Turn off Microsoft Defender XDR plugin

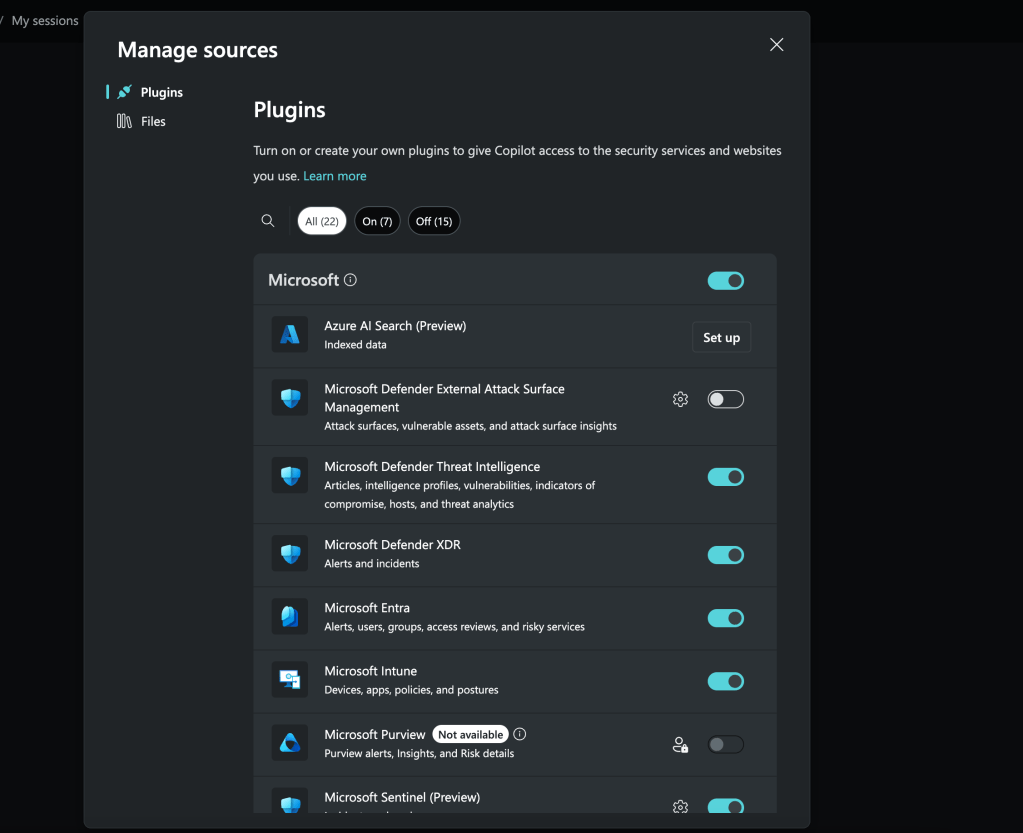click(725, 555)
